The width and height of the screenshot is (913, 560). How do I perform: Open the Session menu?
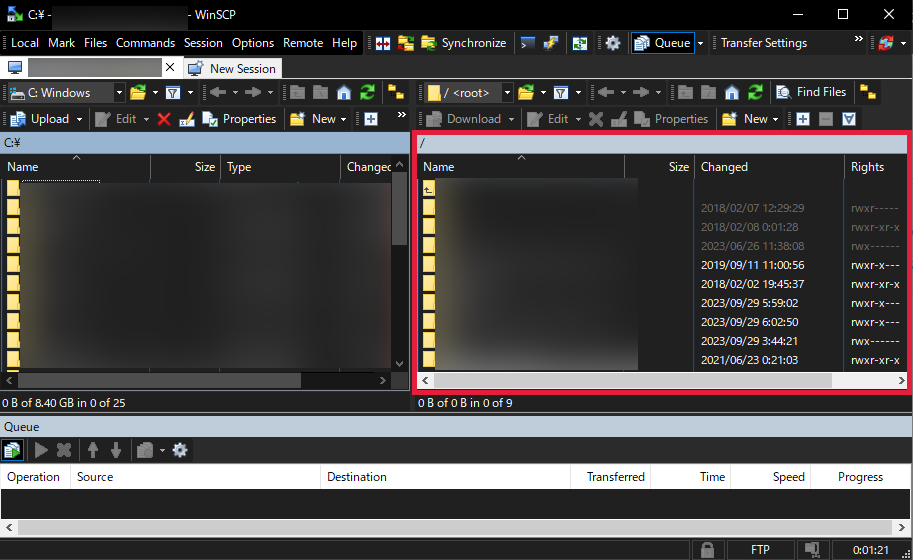pos(203,43)
